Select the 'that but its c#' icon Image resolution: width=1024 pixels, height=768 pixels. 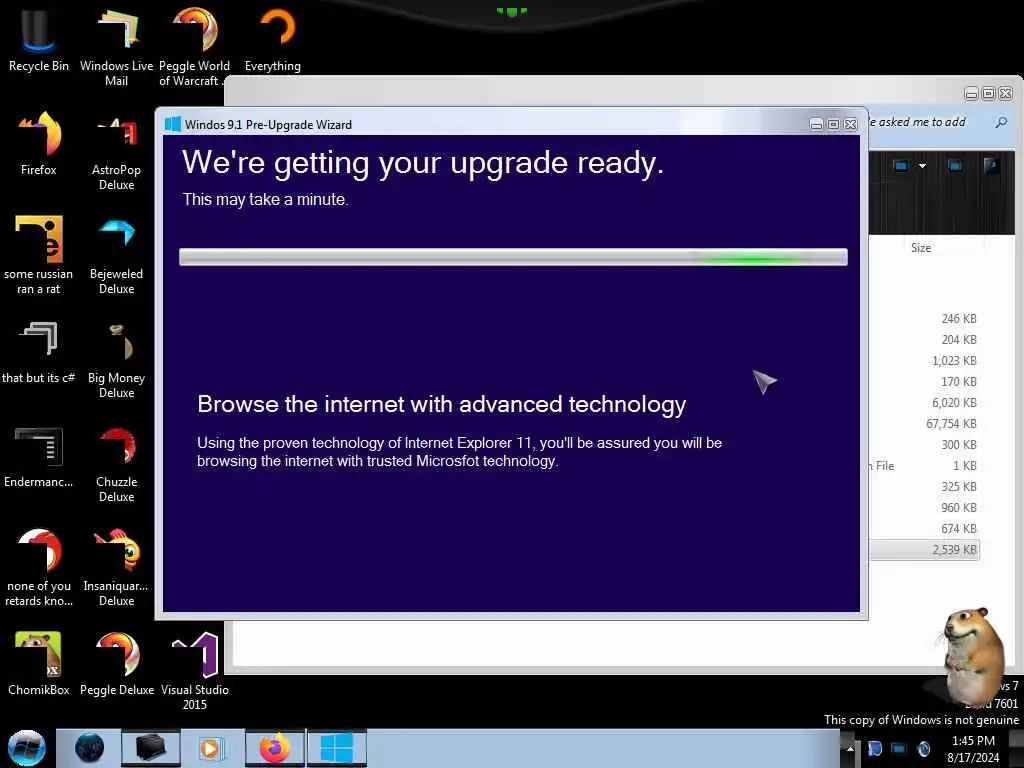click(x=39, y=351)
